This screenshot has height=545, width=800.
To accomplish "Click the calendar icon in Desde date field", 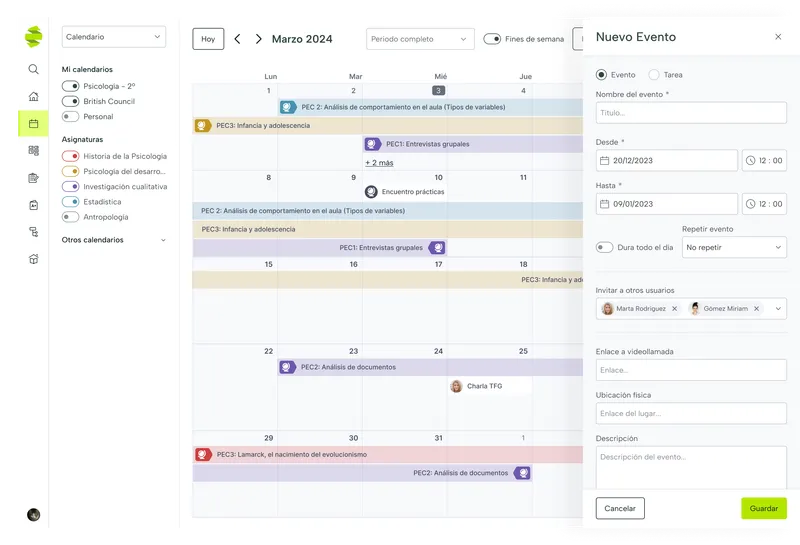I will click(x=605, y=160).
